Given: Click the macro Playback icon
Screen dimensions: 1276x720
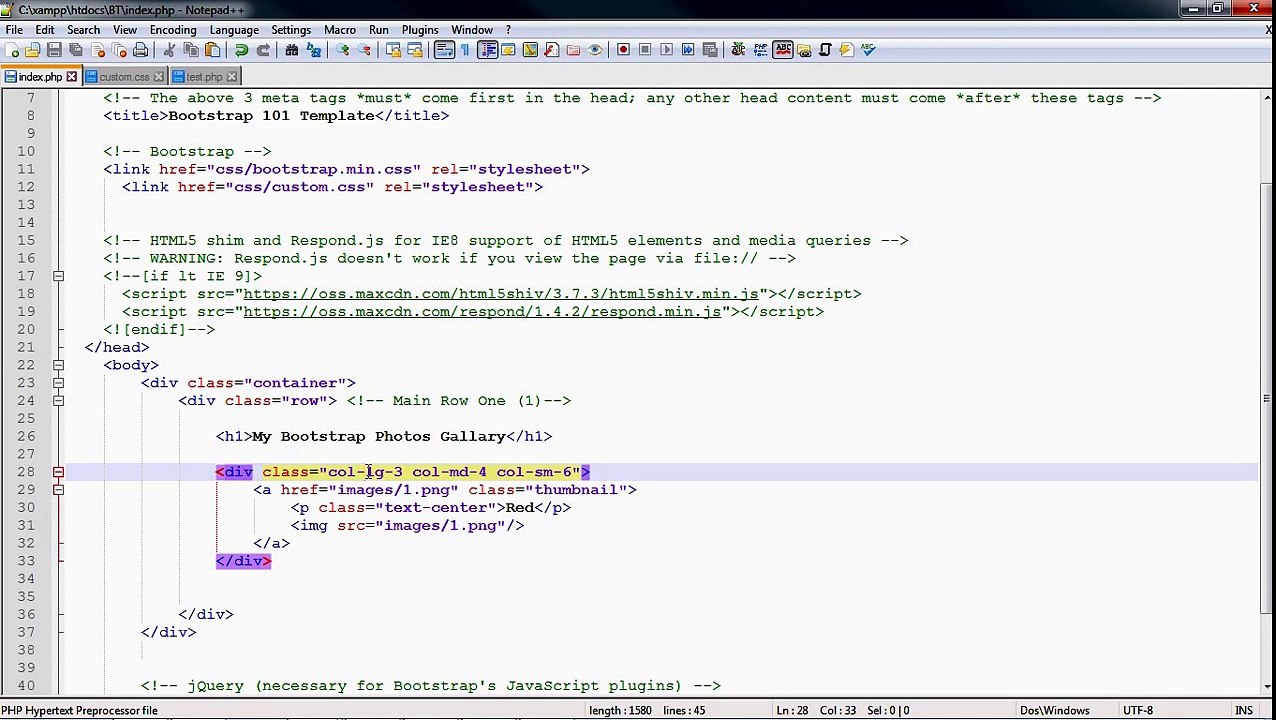Looking at the screenshot, I should pyautogui.click(x=666, y=50).
